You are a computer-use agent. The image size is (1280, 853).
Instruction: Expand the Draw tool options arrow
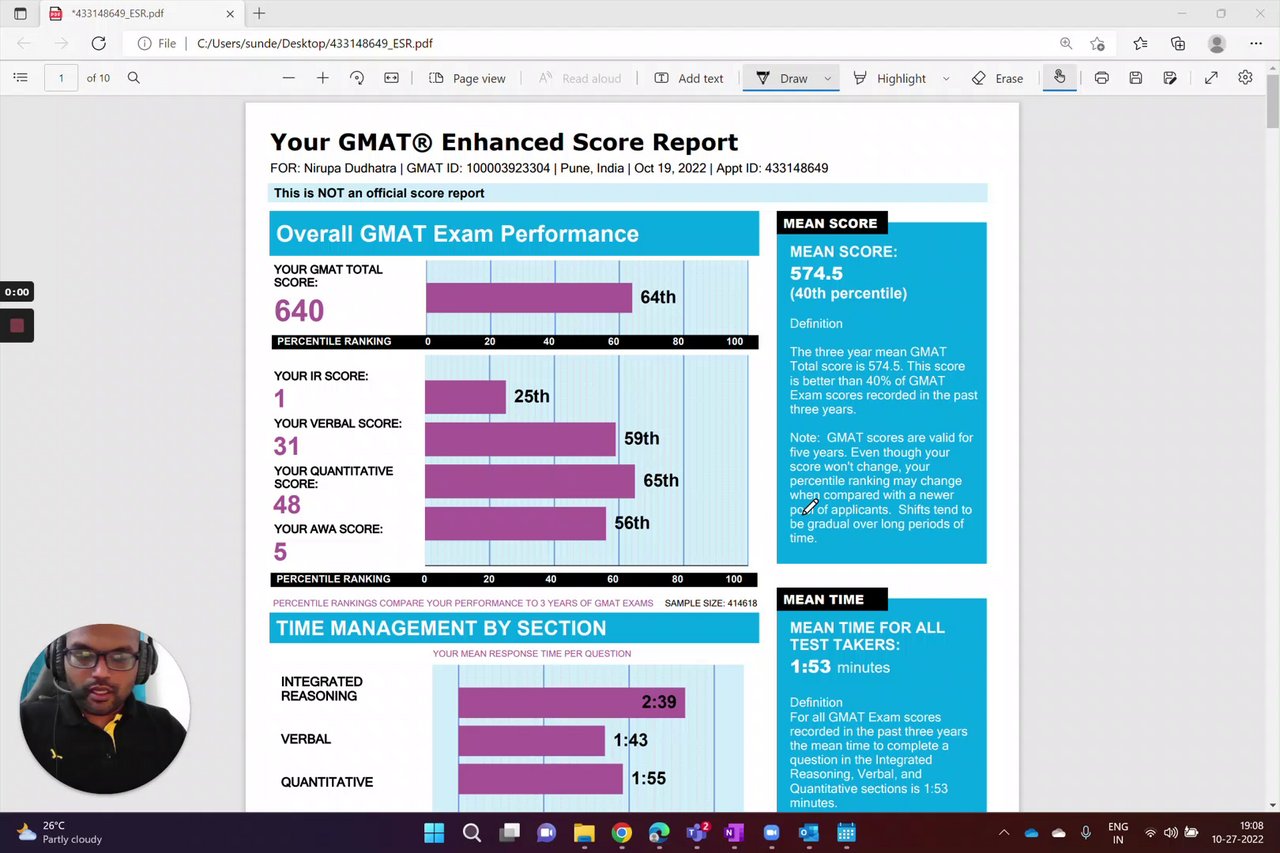(x=827, y=78)
